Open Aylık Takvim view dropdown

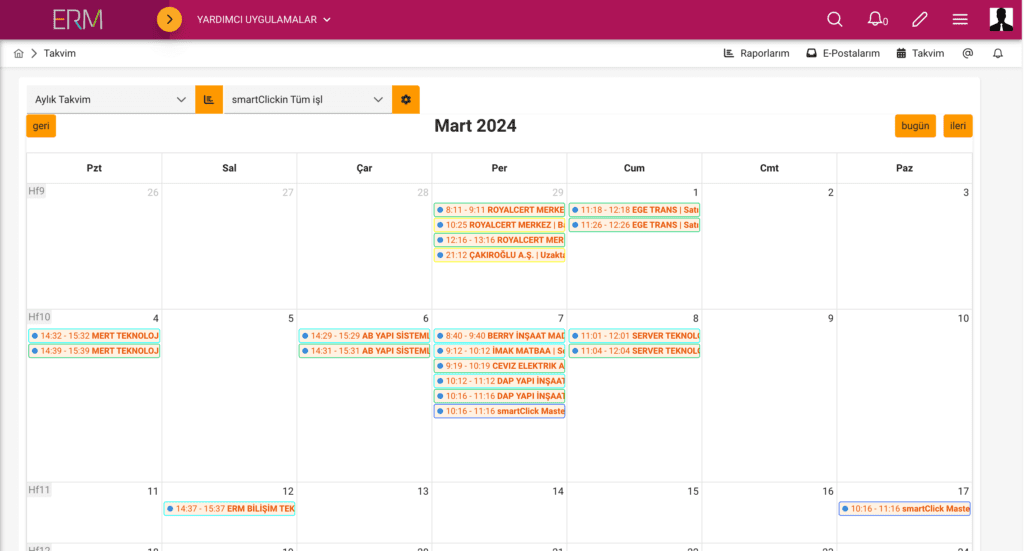110,99
